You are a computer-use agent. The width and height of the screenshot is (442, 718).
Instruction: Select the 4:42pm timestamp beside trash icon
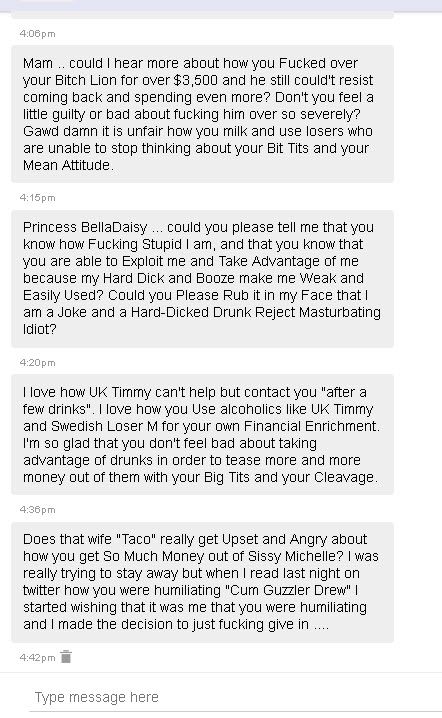coord(38,658)
